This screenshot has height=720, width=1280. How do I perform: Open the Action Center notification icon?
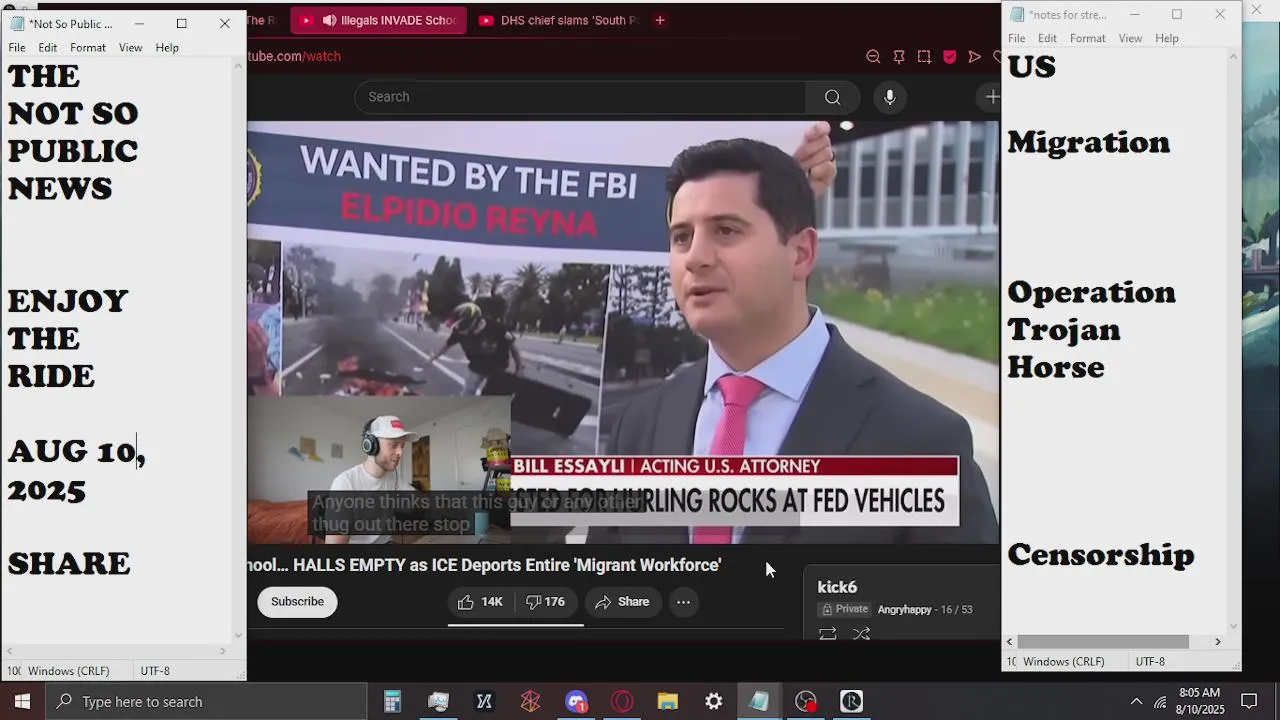tap(1249, 702)
